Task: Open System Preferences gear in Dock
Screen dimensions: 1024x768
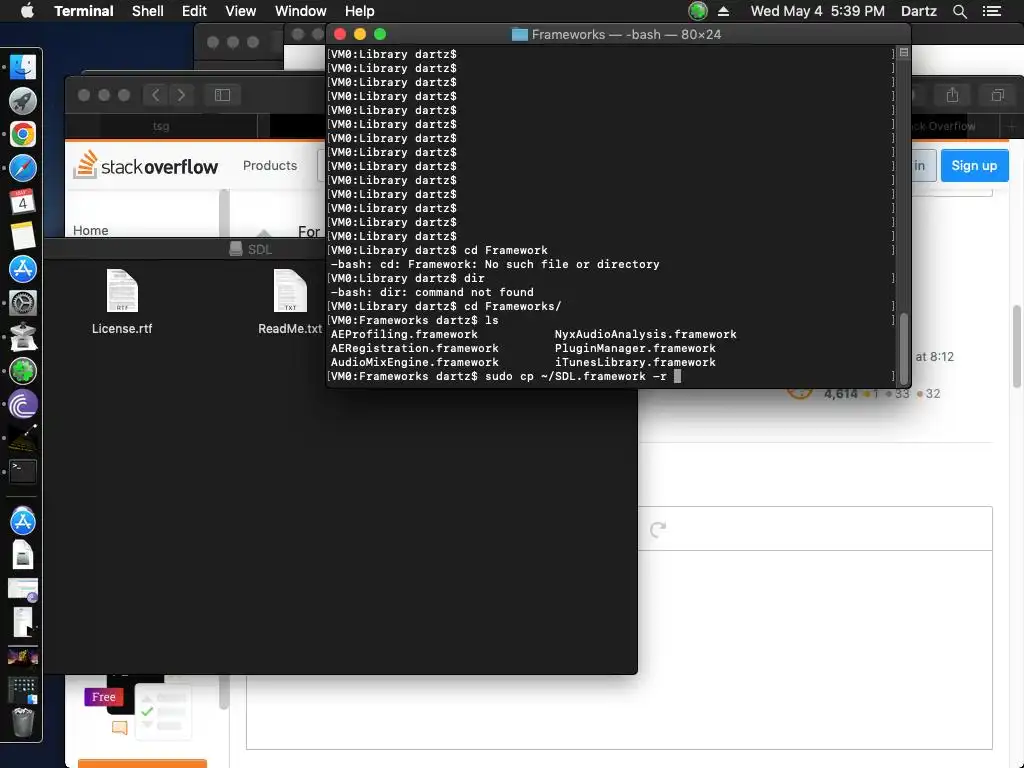Action: [23, 303]
